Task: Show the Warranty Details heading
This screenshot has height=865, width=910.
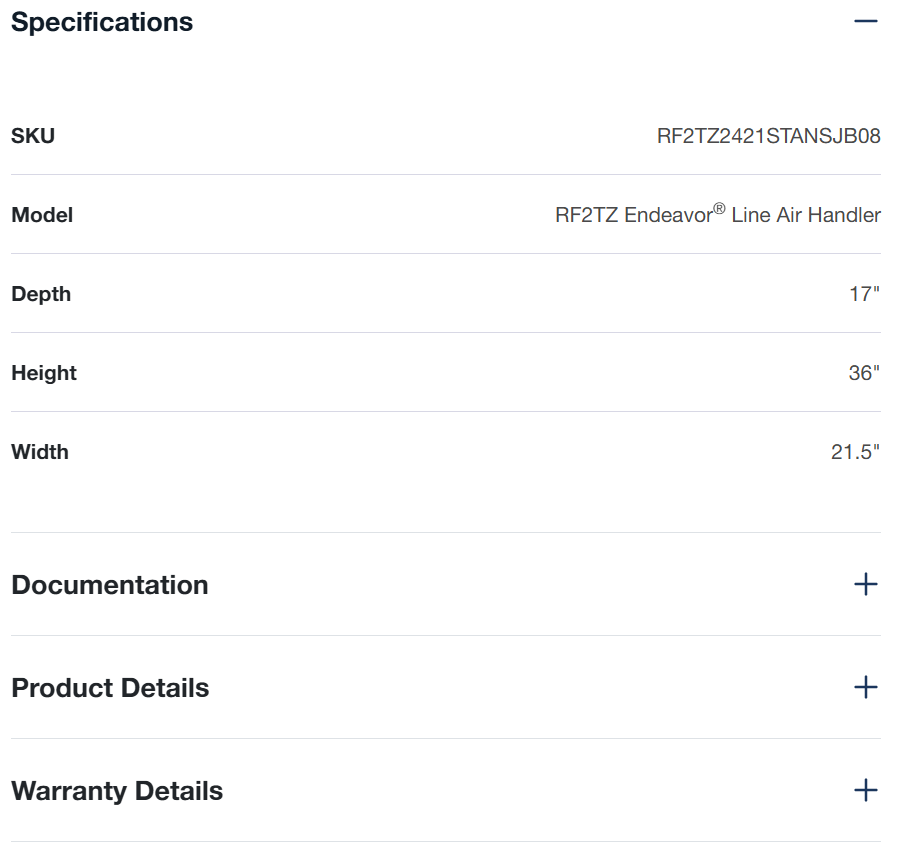Action: (117, 791)
